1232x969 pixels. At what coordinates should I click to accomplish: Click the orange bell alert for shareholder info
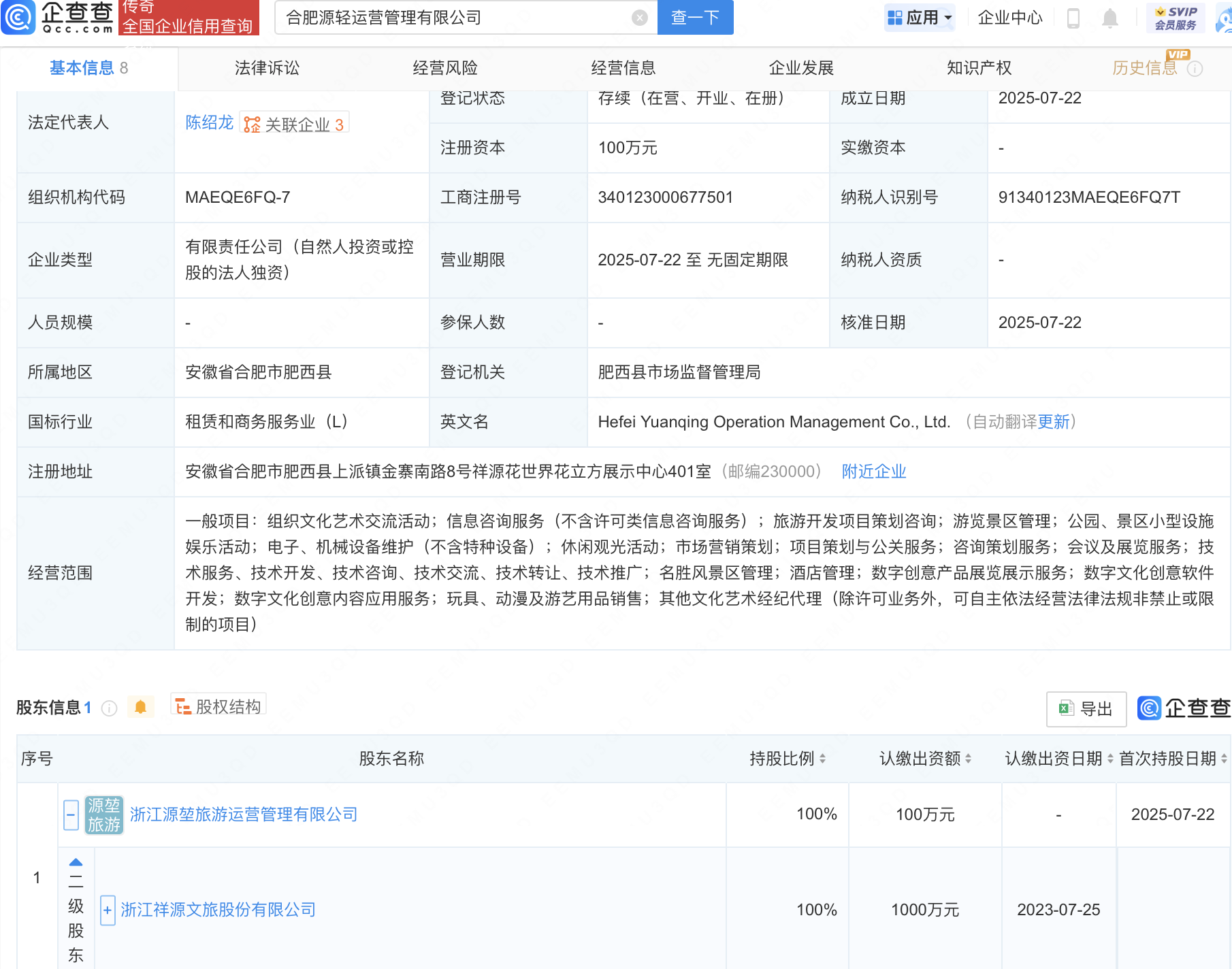pos(140,707)
